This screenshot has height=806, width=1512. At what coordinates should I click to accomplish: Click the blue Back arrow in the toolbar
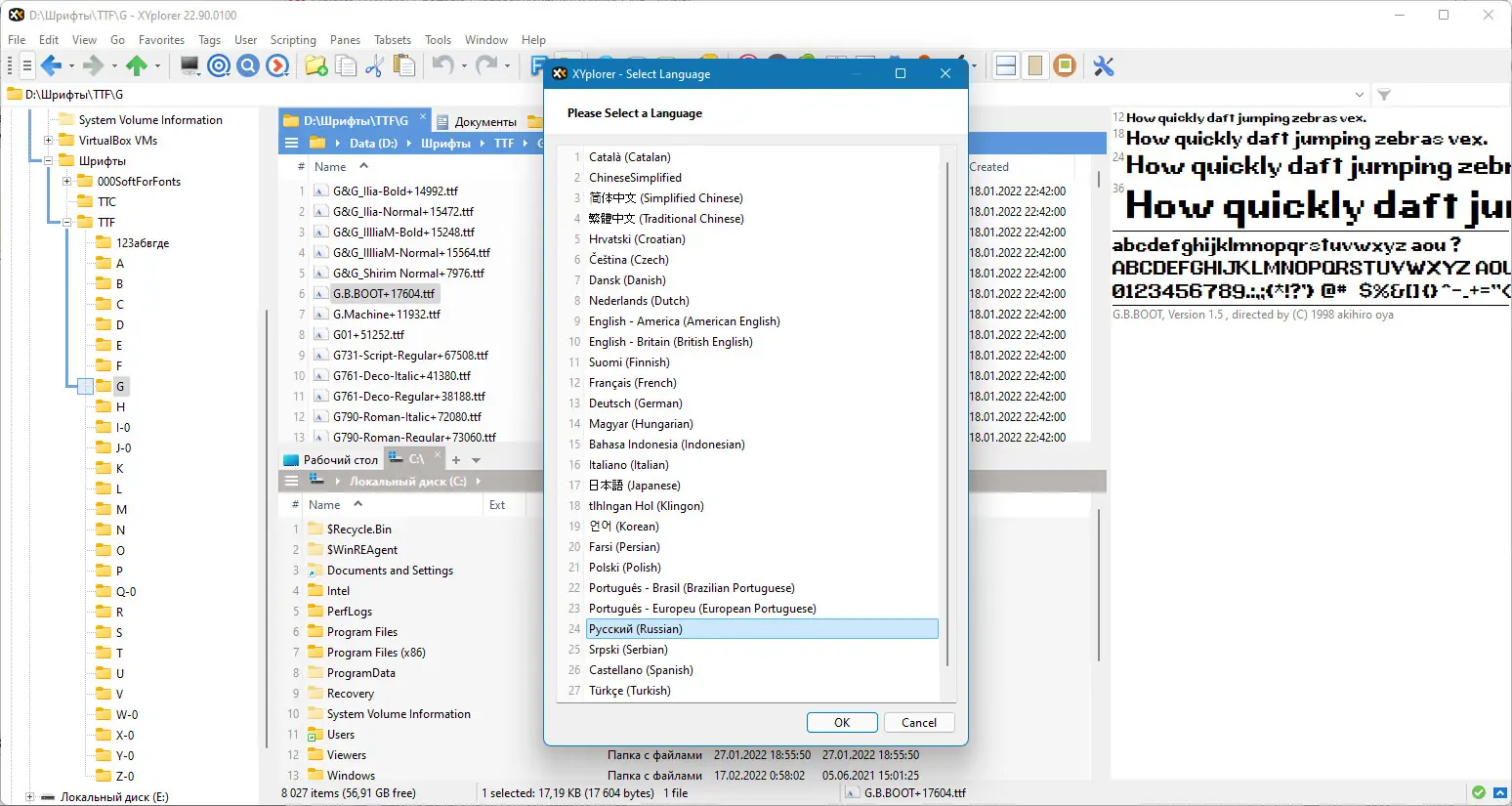(x=51, y=65)
